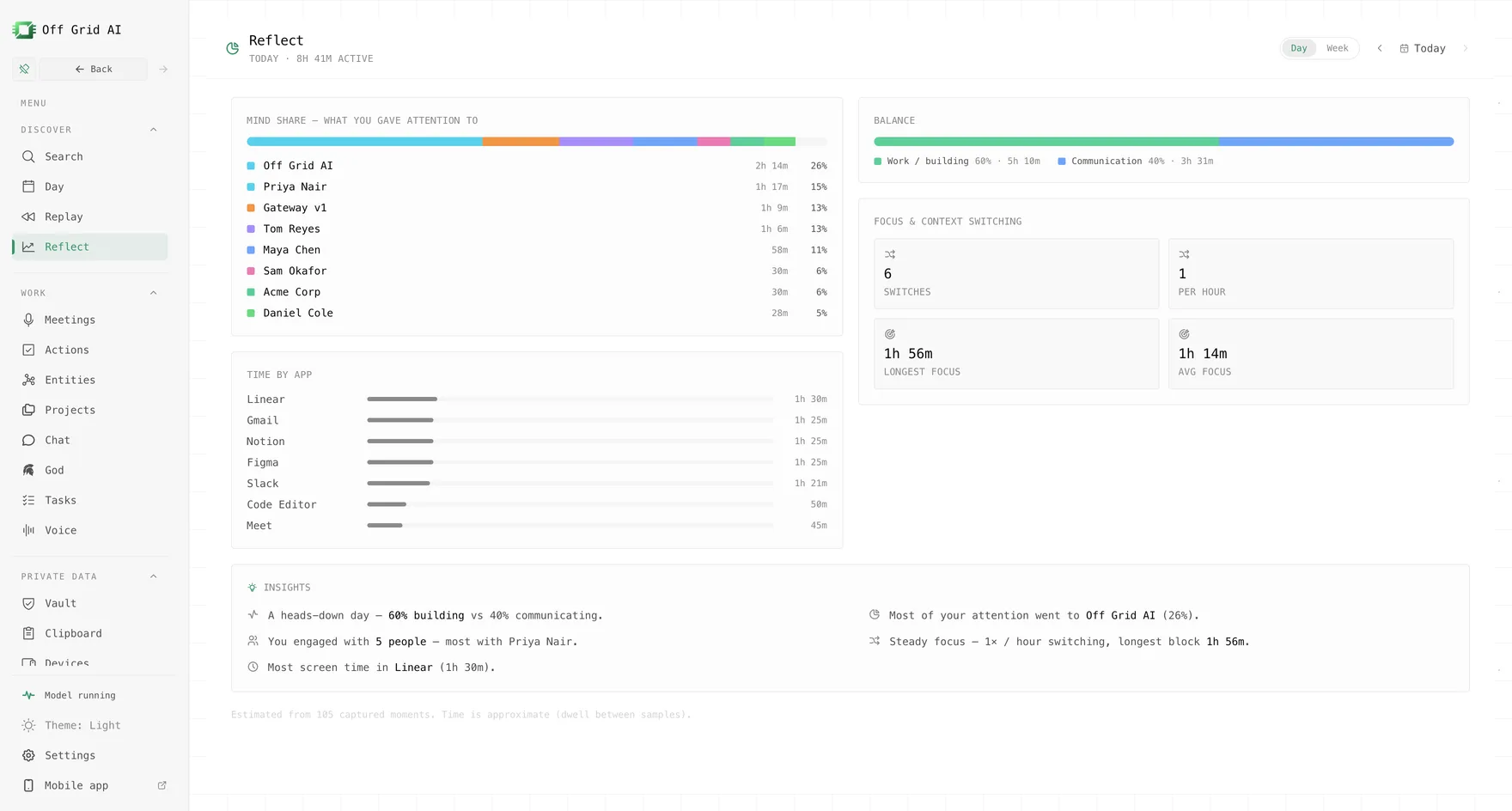Click the Vault shield icon
This screenshot has width=1512, height=811.
(28, 603)
